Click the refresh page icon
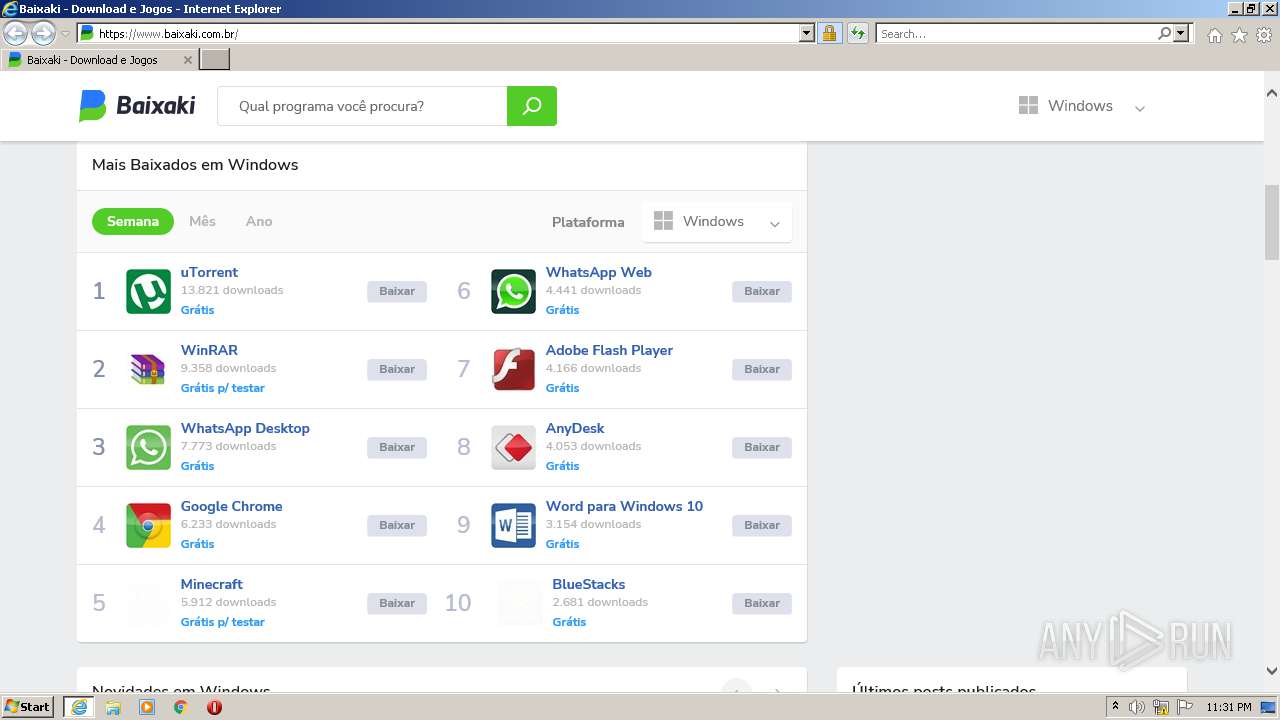Image resolution: width=1280 pixels, height=720 pixels. [858, 33]
